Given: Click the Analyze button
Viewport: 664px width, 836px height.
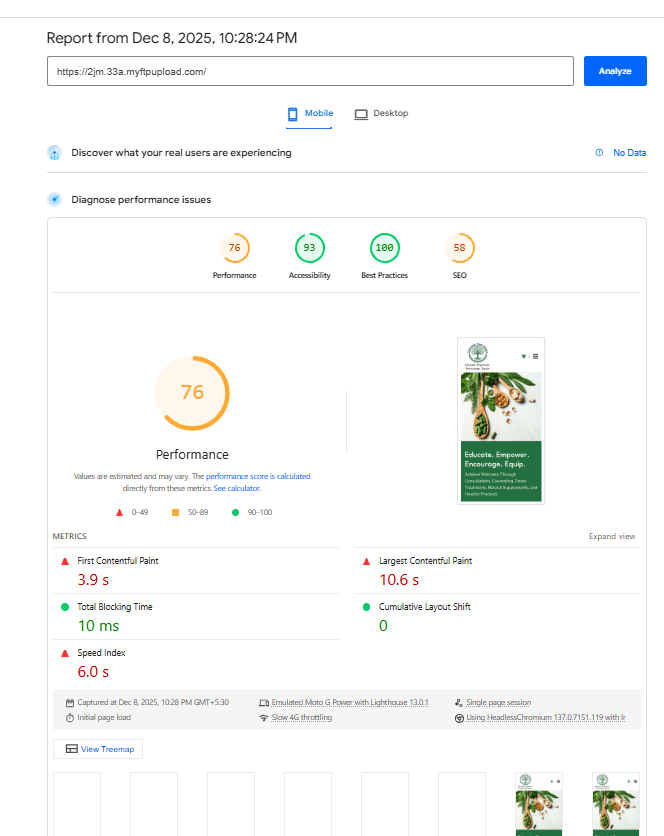Looking at the screenshot, I should tap(615, 71).
